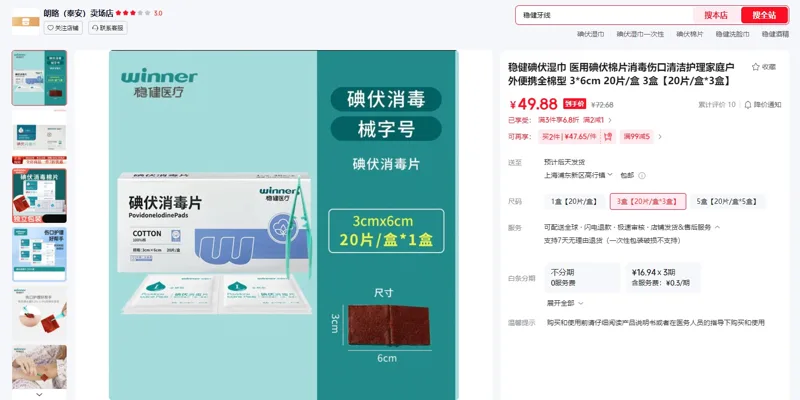Open suggested search 碘伏湿巾
800x400 pixels.
coord(591,34)
